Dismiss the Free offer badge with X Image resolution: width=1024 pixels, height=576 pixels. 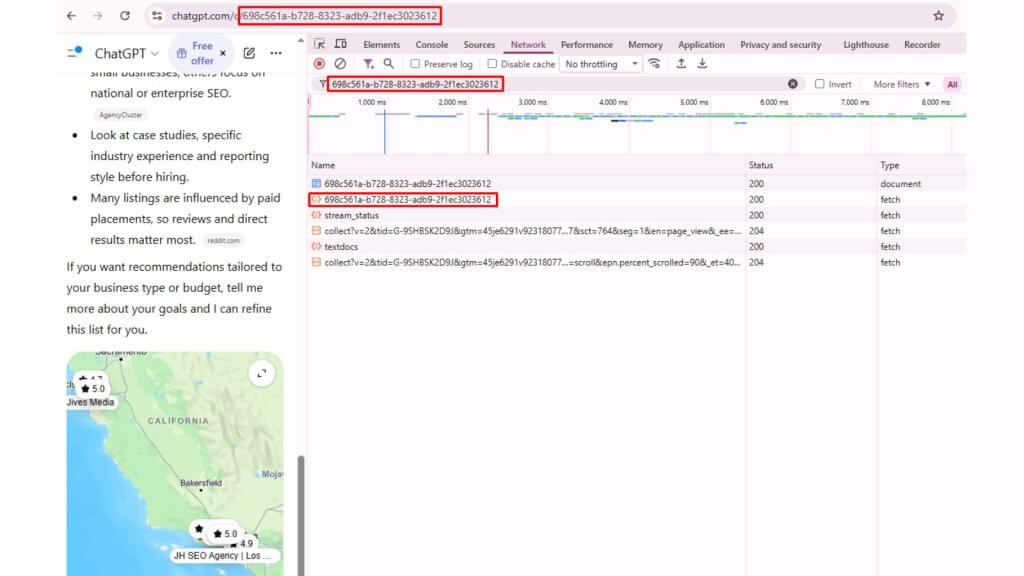223,53
